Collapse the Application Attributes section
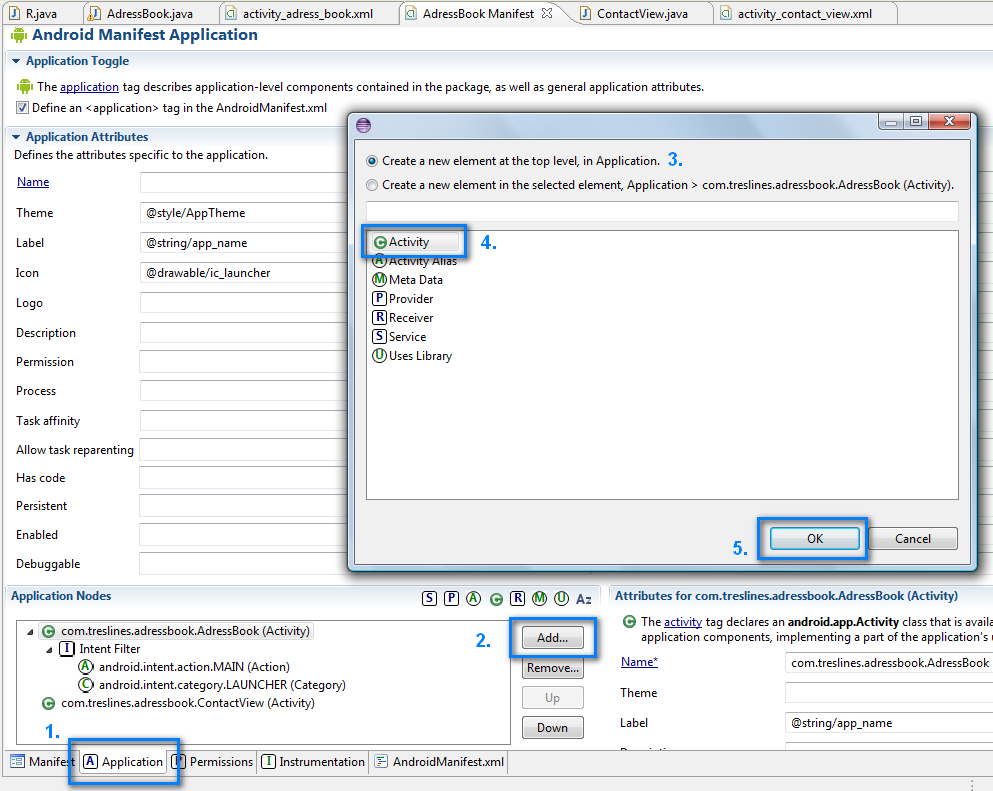993x791 pixels. [x=16, y=137]
